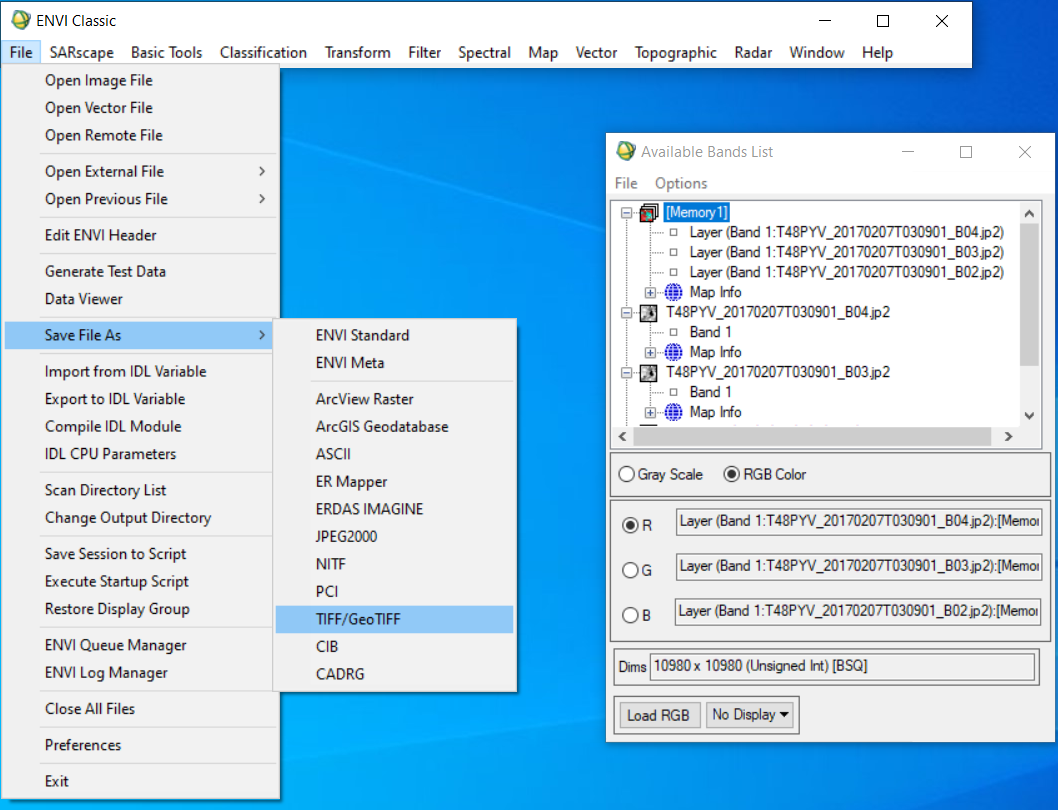Click the bands list horizontal scrollbar thumb
The image size is (1058, 810).
(812, 437)
